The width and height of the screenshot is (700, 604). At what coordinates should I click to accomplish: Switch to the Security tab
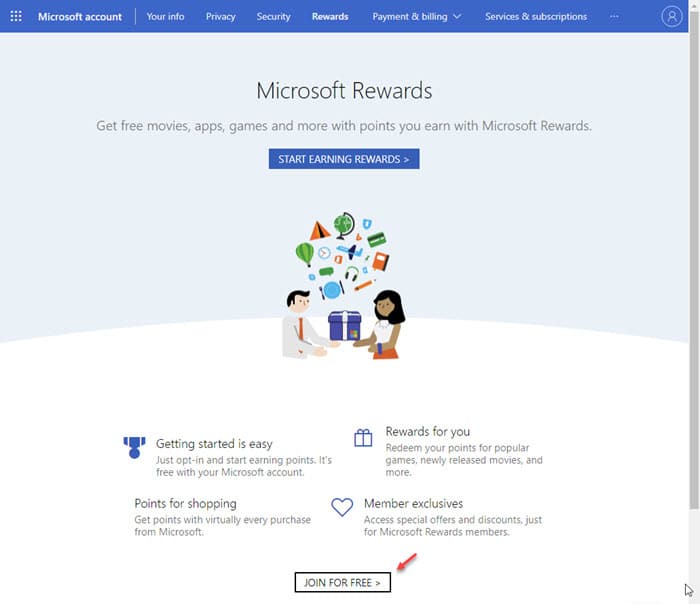(x=273, y=17)
